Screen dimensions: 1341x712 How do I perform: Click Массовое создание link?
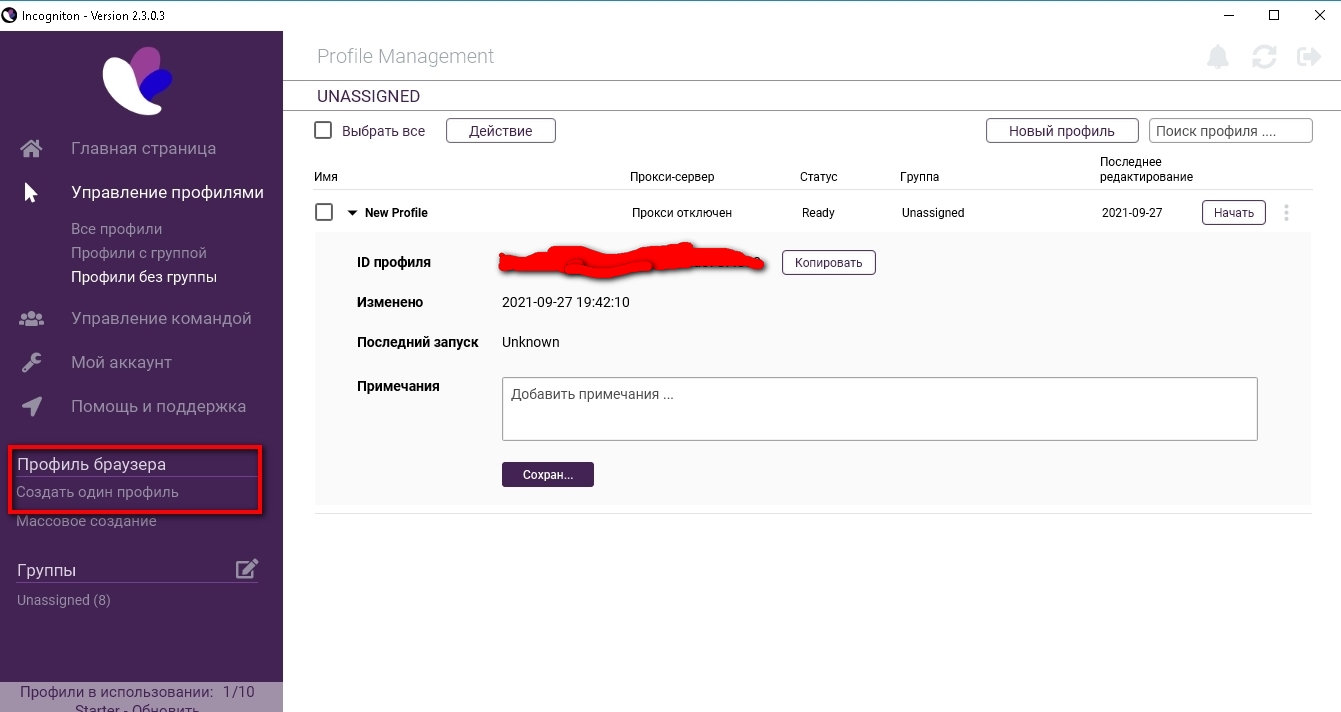click(87, 521)
